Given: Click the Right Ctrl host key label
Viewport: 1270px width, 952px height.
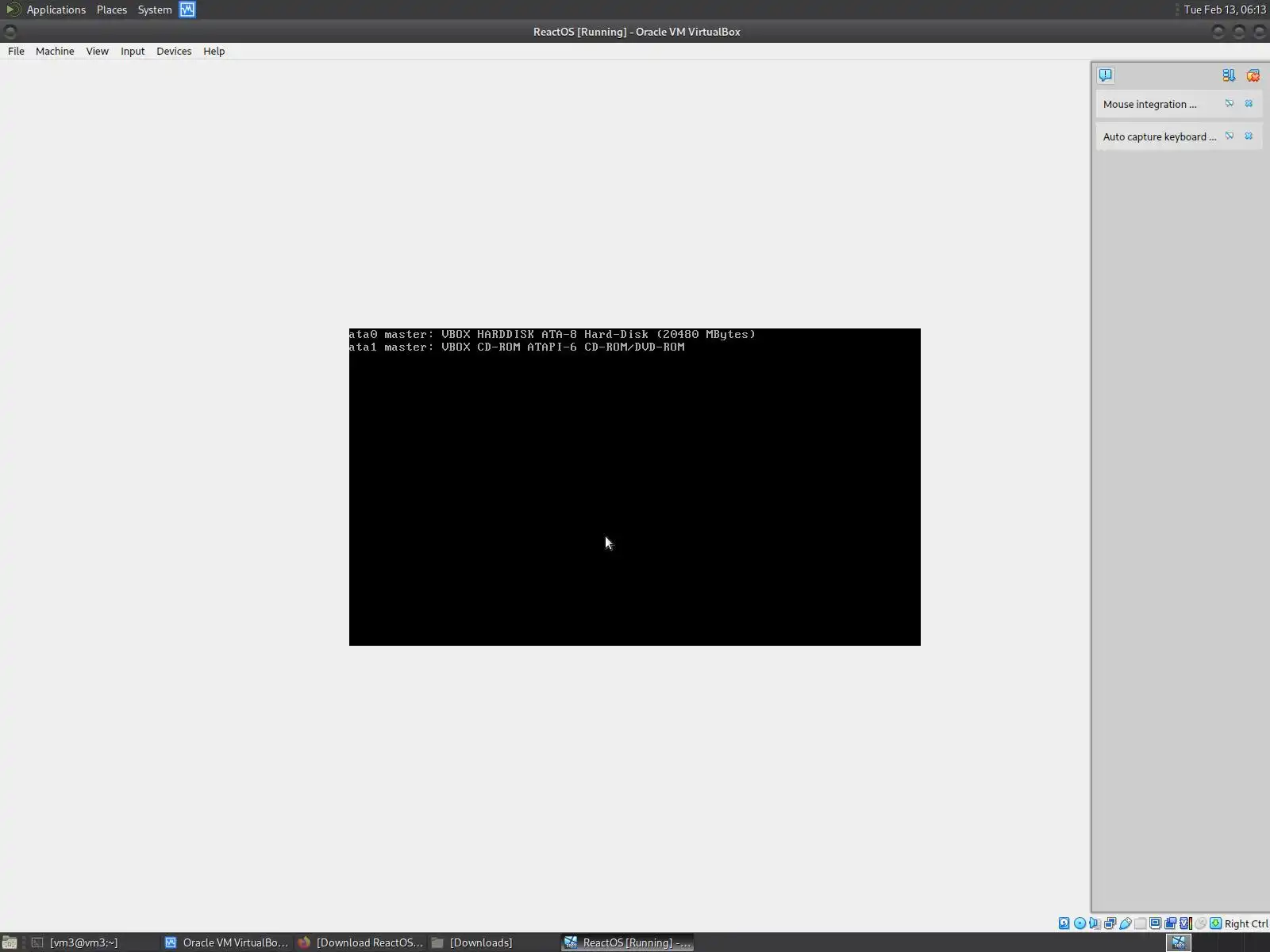Looking at the screenshot, I should click(x=1246, y=923).
